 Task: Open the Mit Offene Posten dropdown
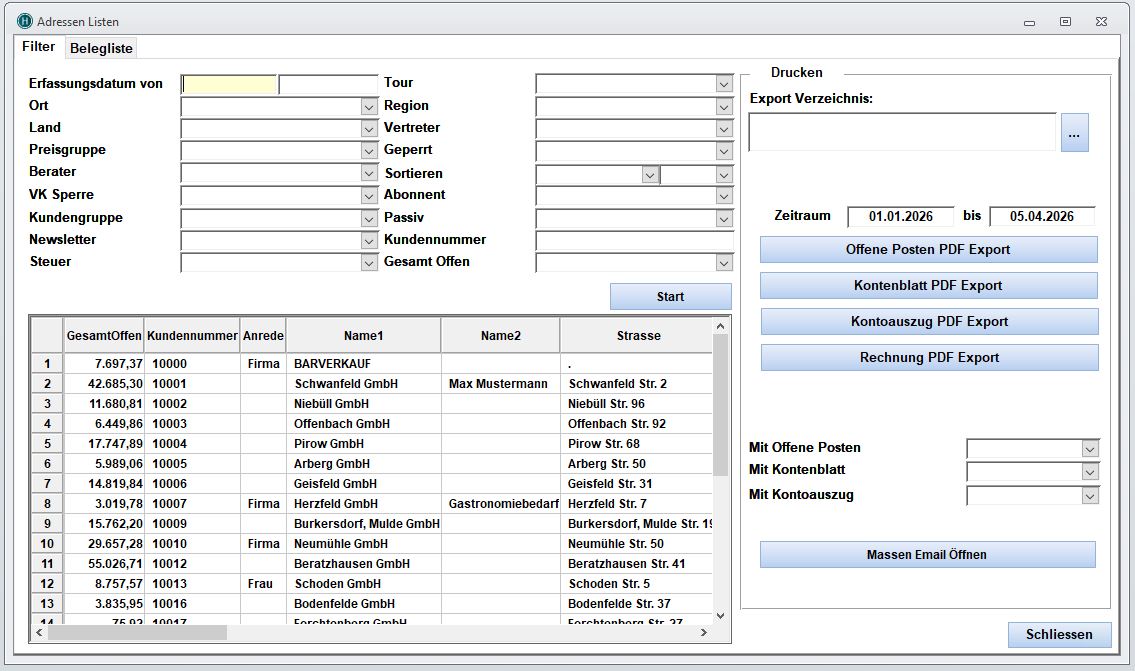1090,449
